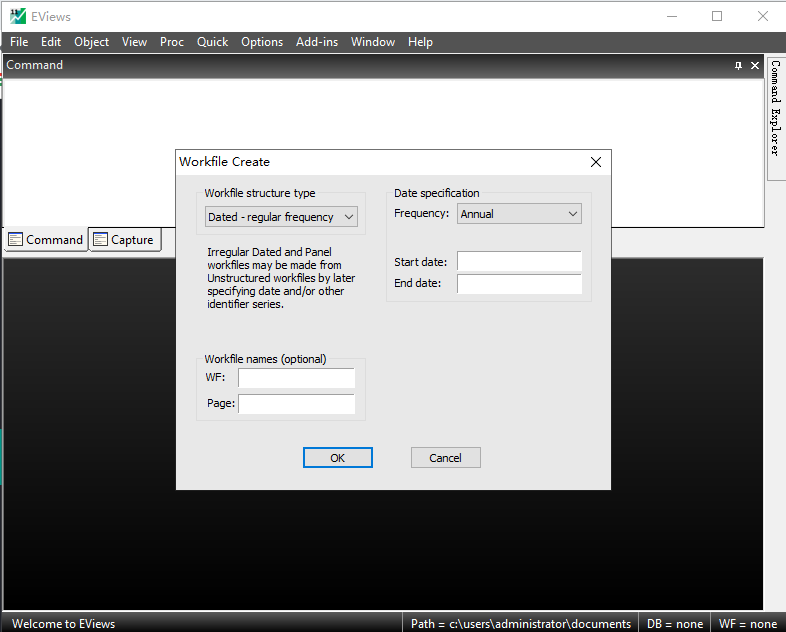Open the Add-ins menu
The height and width of the screenshot is (632, 786).
pyautogui.click(x=317, y=42)
